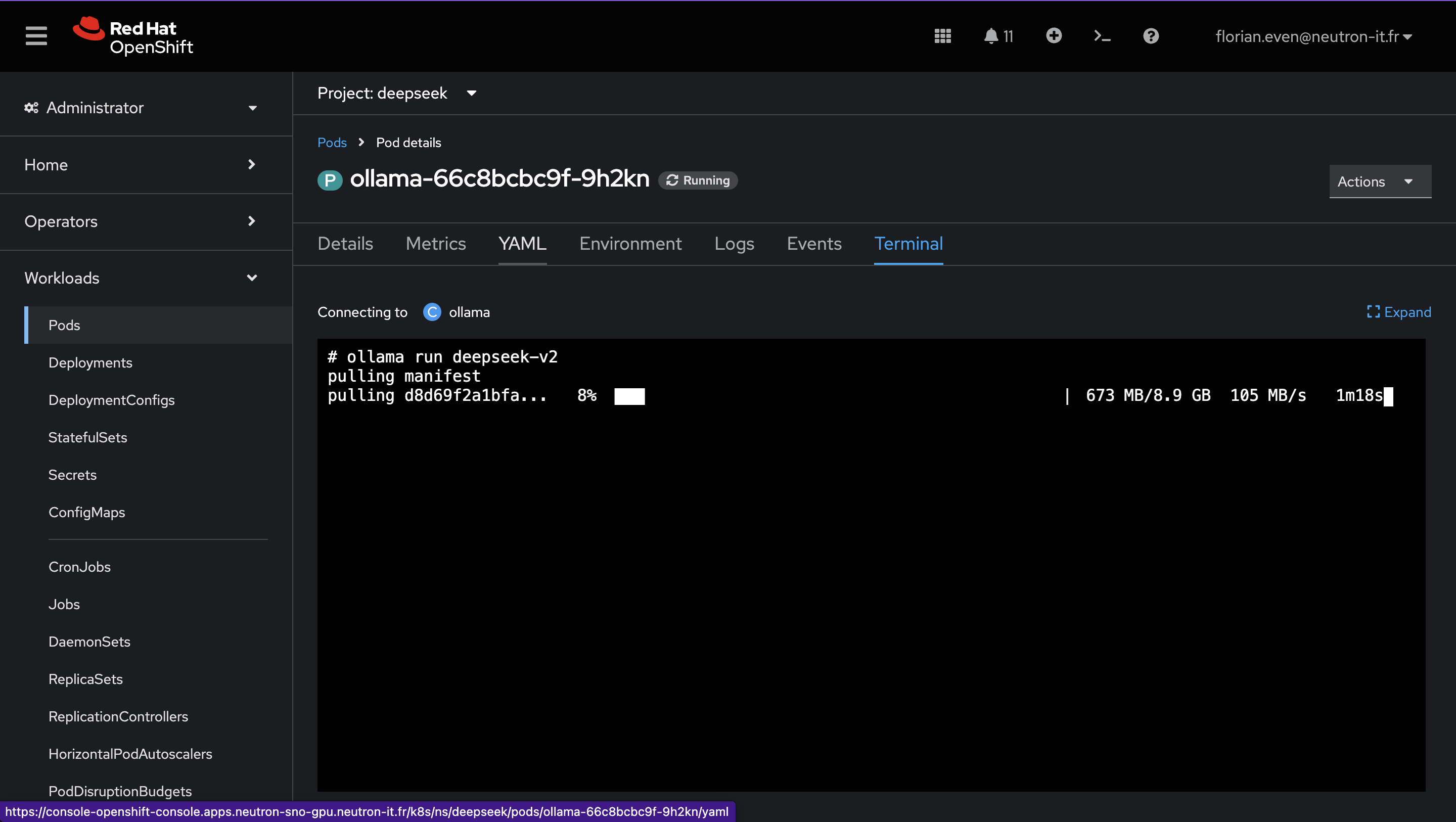Viewport: 1456px width, 822px height.
Task: Click the Pods breadcrumb link
Action: (x=332, y=143)
